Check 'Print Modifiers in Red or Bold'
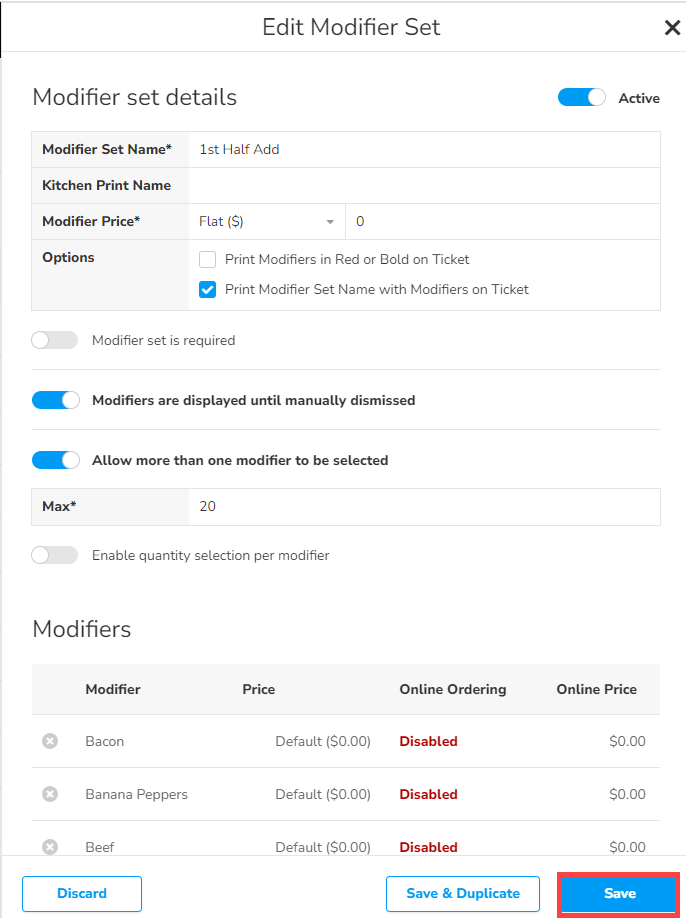The height and width of the screenshot is (918, 686). click(x=208, y=259)
